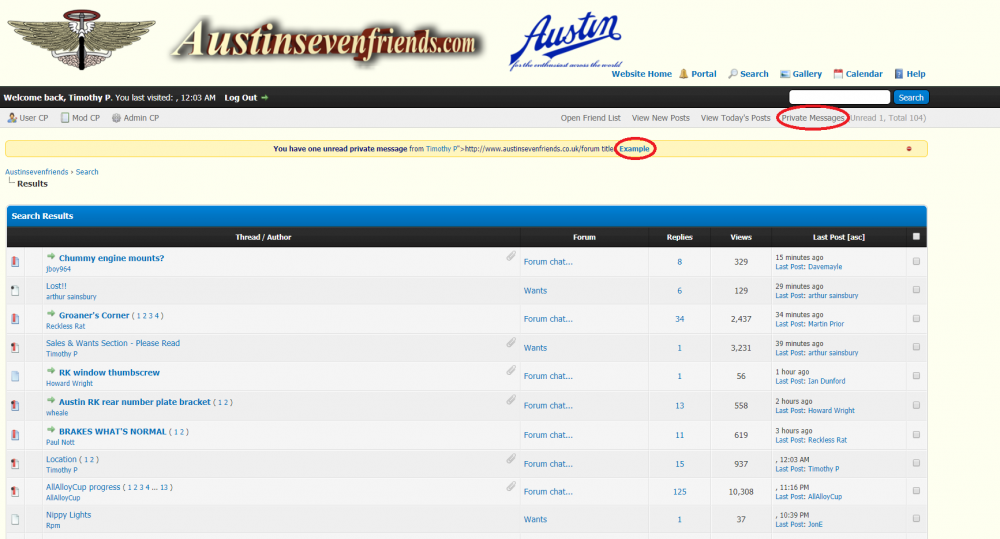Open page 13 of AllAlloyCup progress
1000x539 pixels.
click(164, 487)
